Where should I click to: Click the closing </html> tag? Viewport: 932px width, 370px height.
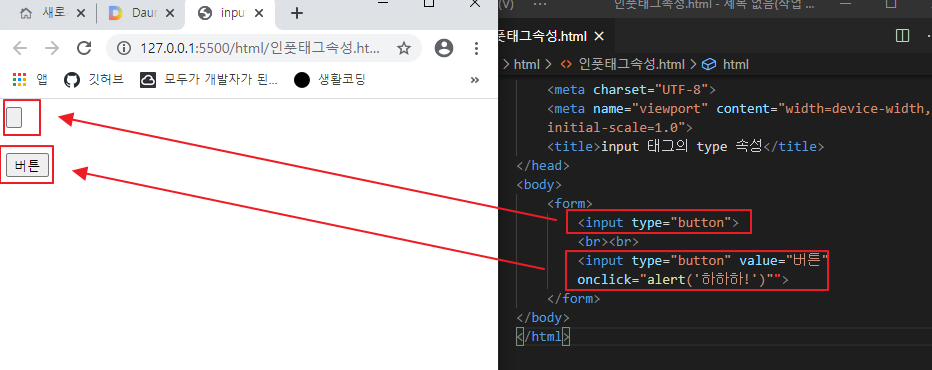[x=543, y=337]
